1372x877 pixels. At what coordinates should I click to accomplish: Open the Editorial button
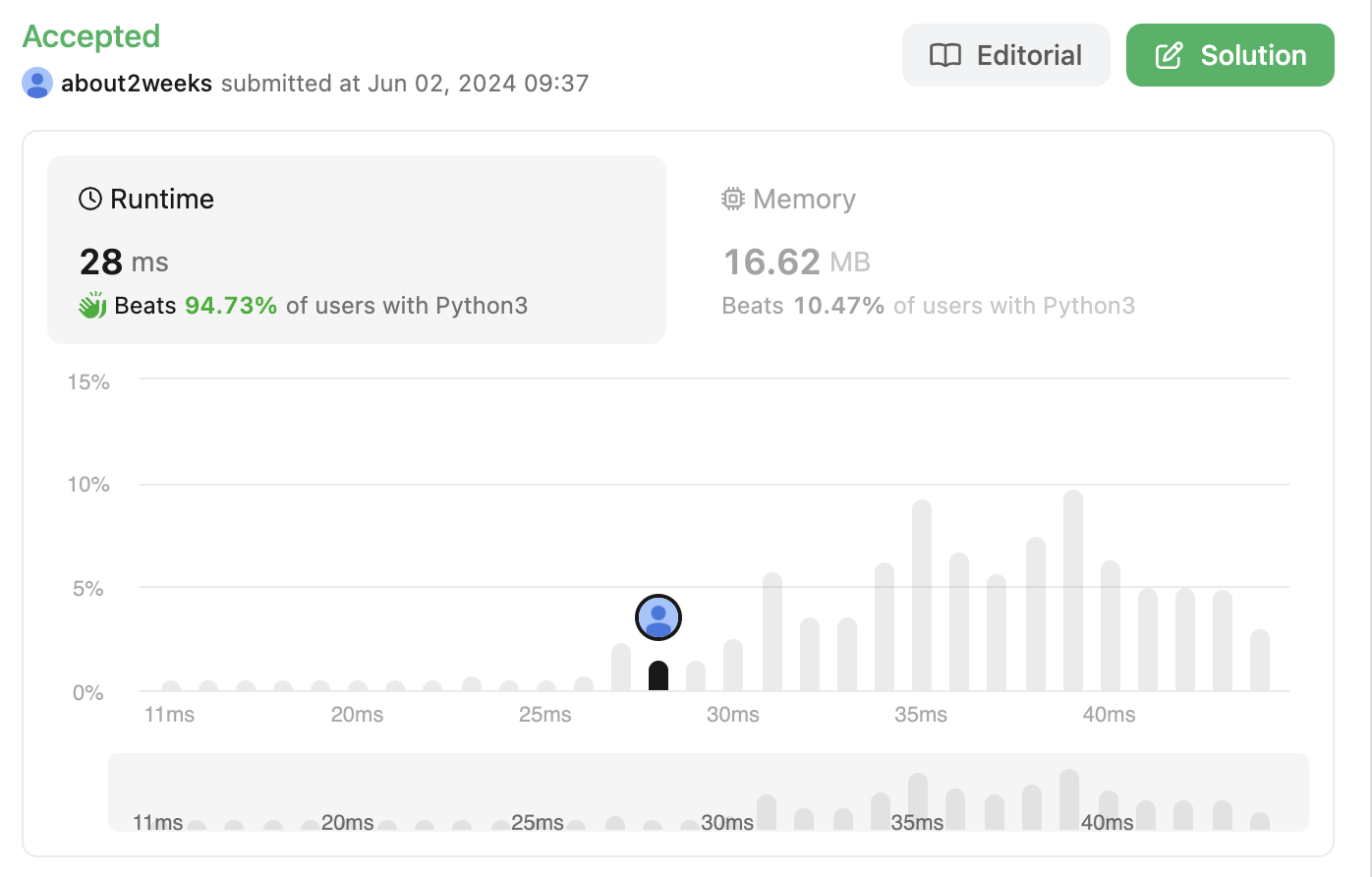point(1006,55)
